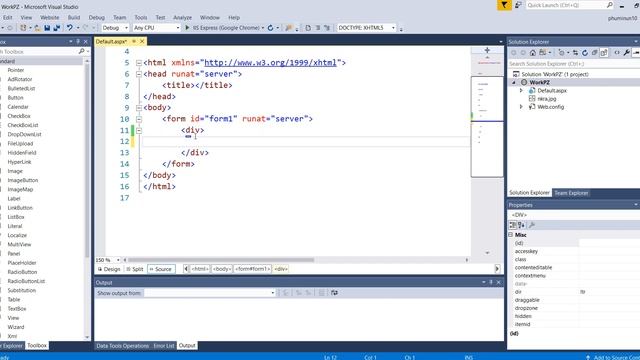Start IIS Express with the play arrow
Viewport: 640px width, 360px height.
(187, 28)
